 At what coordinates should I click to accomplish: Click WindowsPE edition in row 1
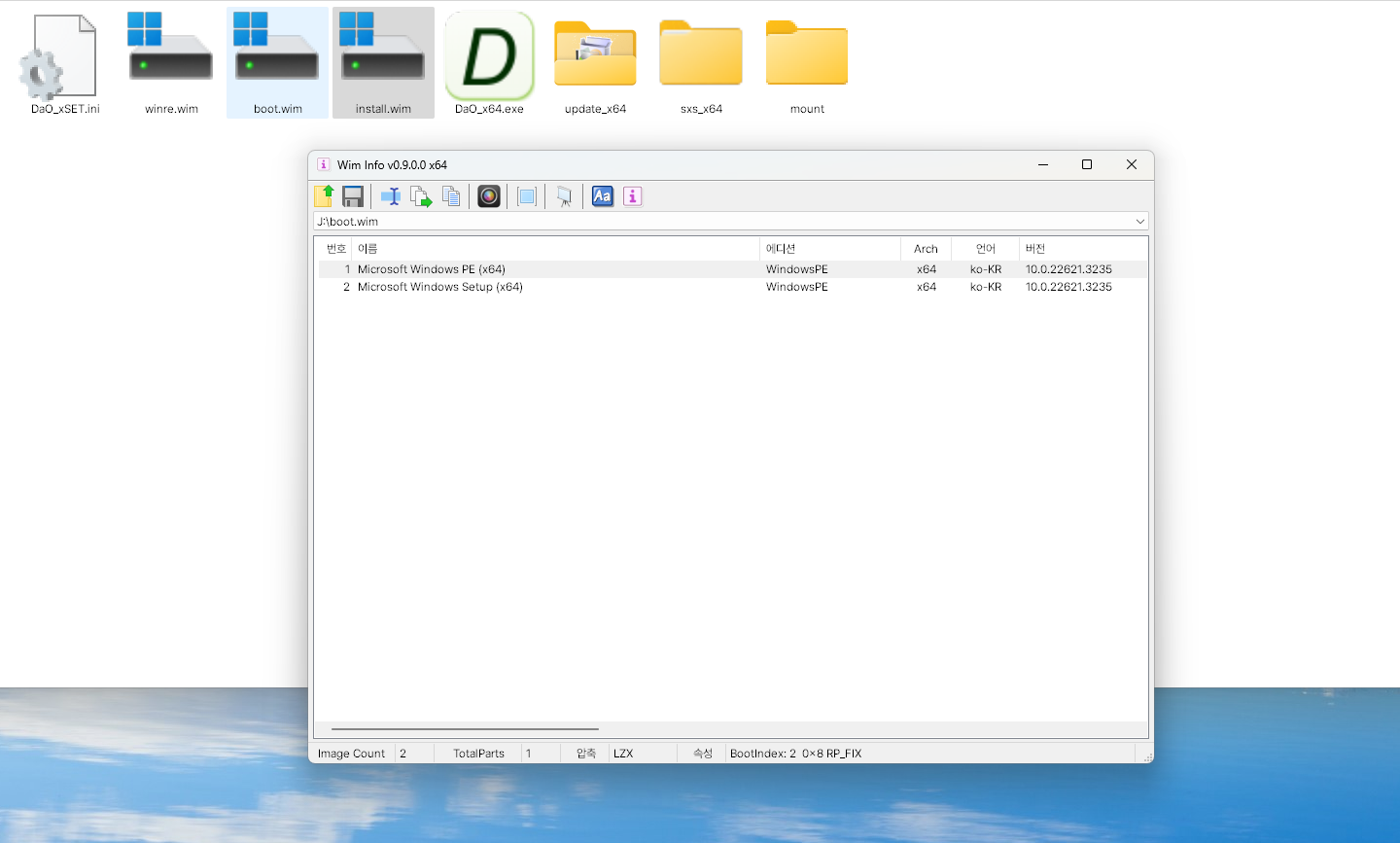(x=797, y=269)
